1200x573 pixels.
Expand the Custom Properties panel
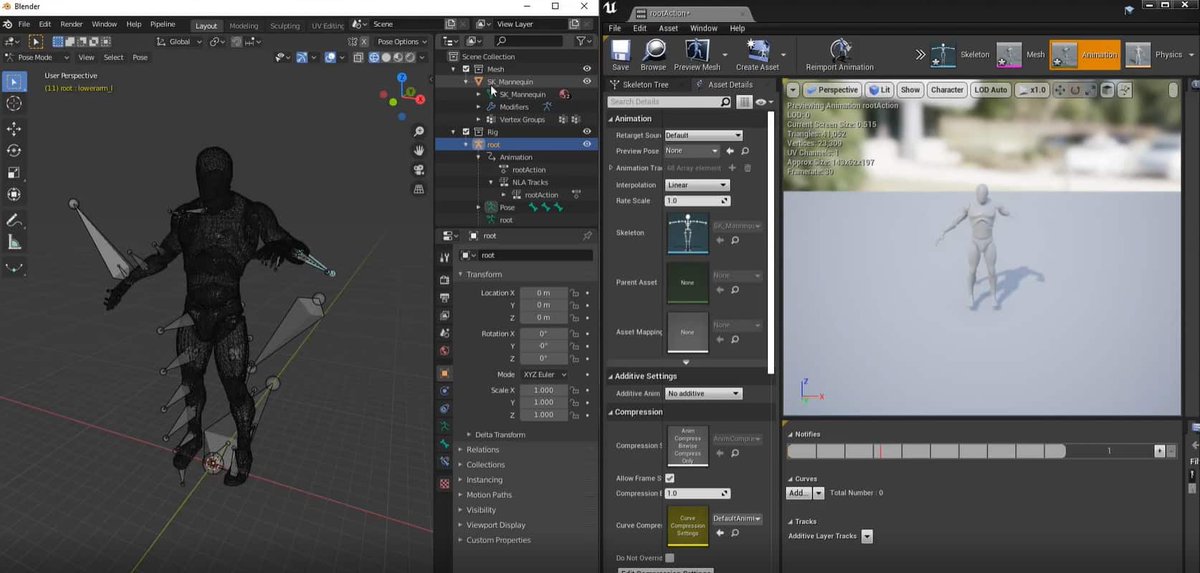(x=498, y=540)
